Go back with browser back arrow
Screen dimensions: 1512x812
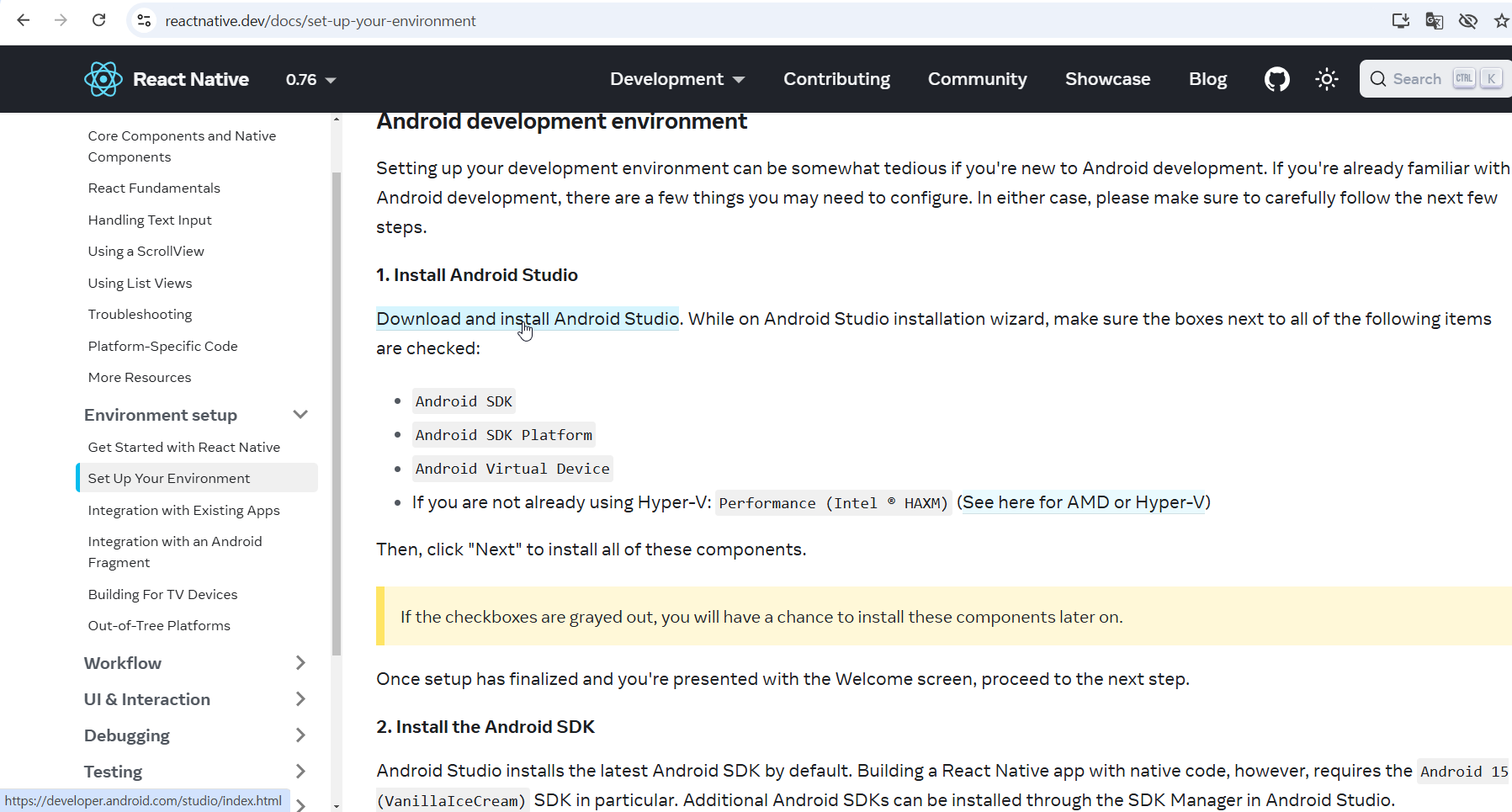pyautogui.click(x=24, y=20)
